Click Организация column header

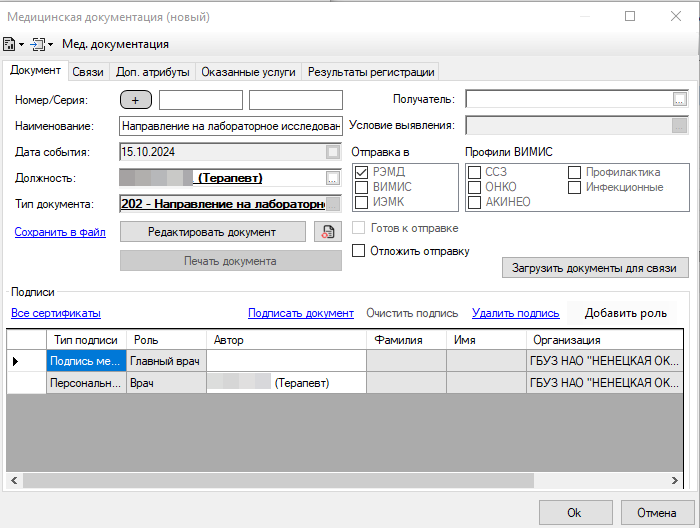tap(605, 340)
